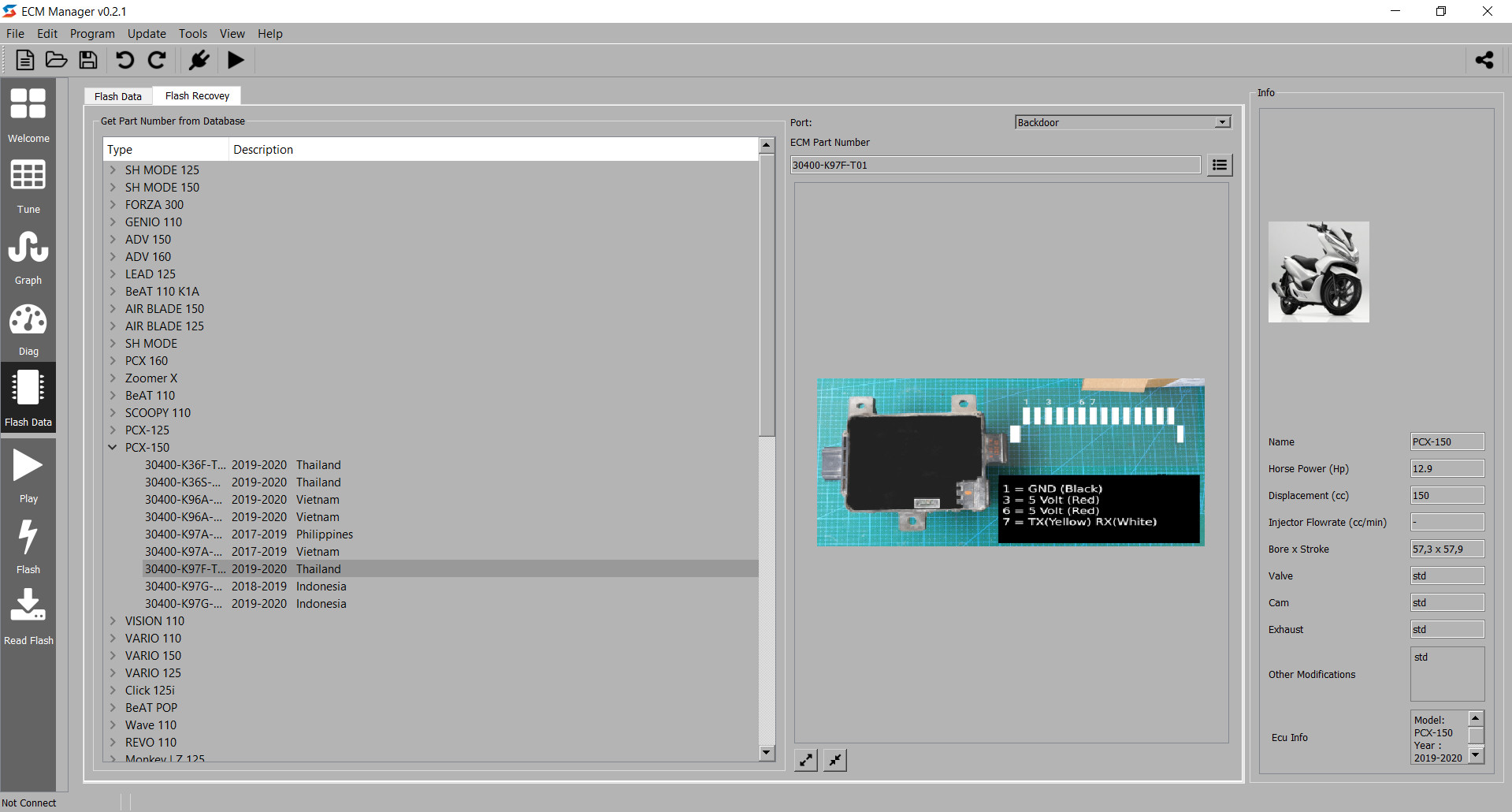
Task: Click the Other Modifications text box
Action: 1447,674
